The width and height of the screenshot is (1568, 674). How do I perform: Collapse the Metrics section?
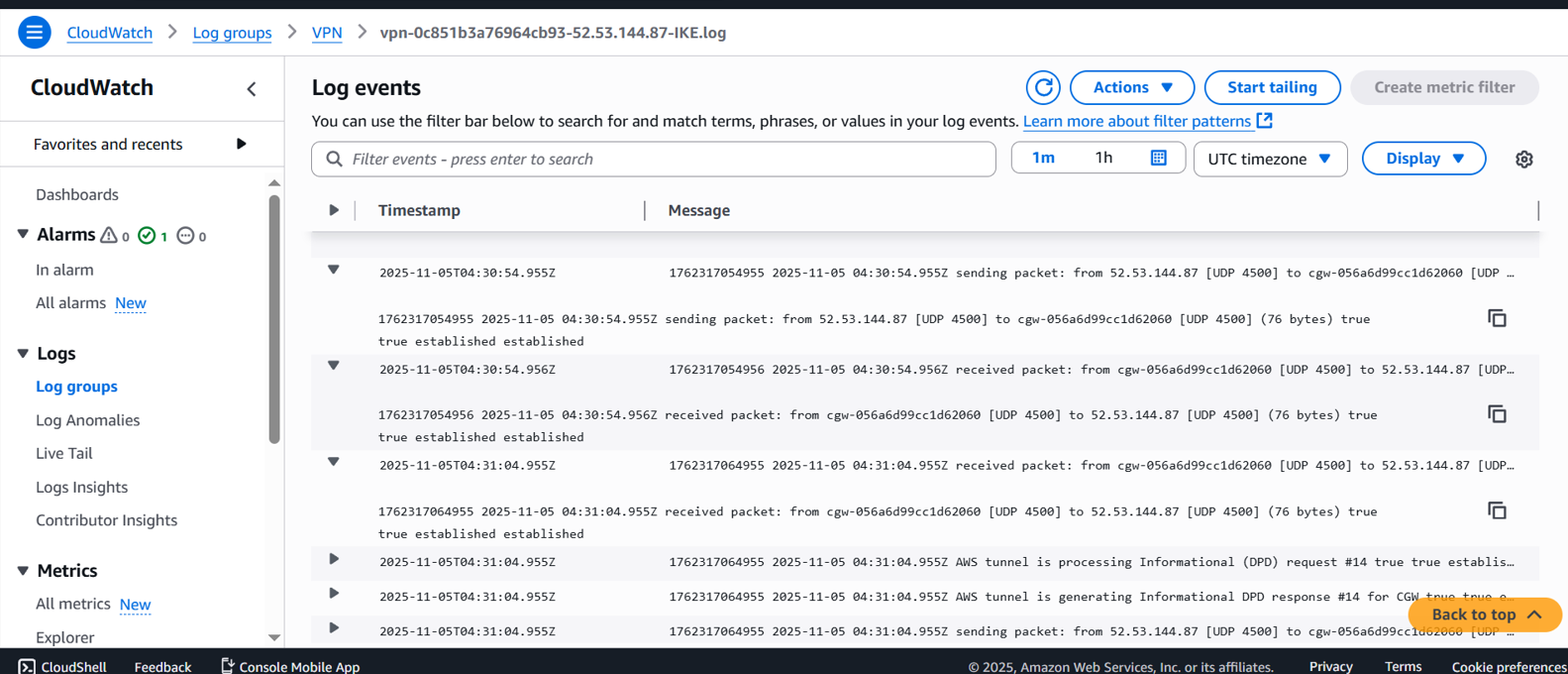[x=23, y=571]
